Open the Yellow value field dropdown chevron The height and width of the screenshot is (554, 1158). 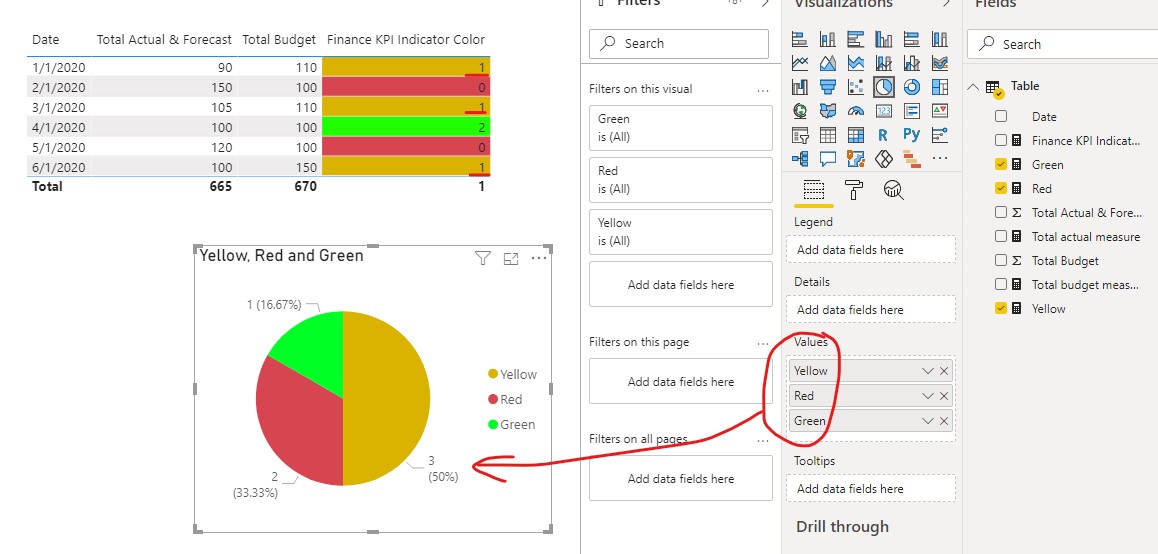click(x=928, y=371)
